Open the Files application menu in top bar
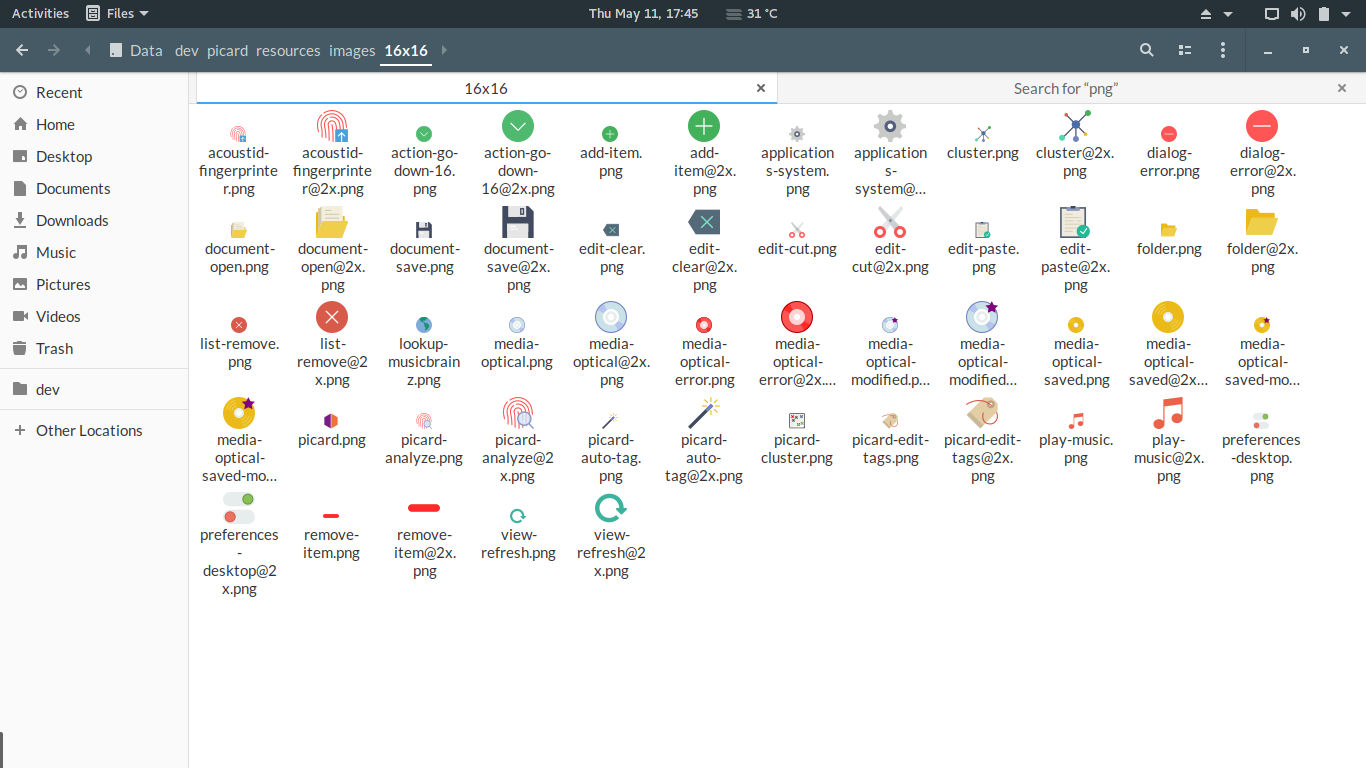The width and height of the screenshot is (1366, 768). [117, 14]
